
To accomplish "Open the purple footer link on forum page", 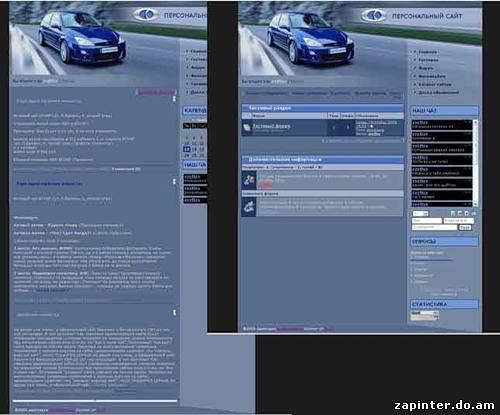I will tap(290, 329).
